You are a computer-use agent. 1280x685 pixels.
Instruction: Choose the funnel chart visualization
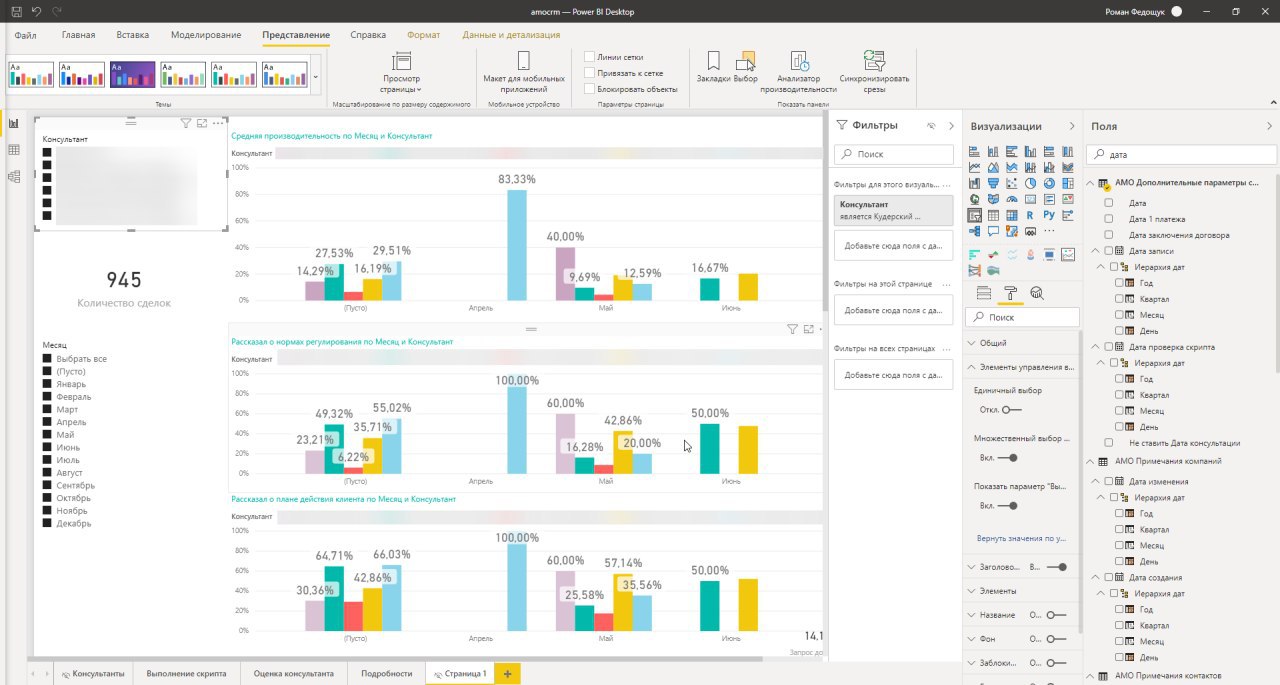point(993,183)
